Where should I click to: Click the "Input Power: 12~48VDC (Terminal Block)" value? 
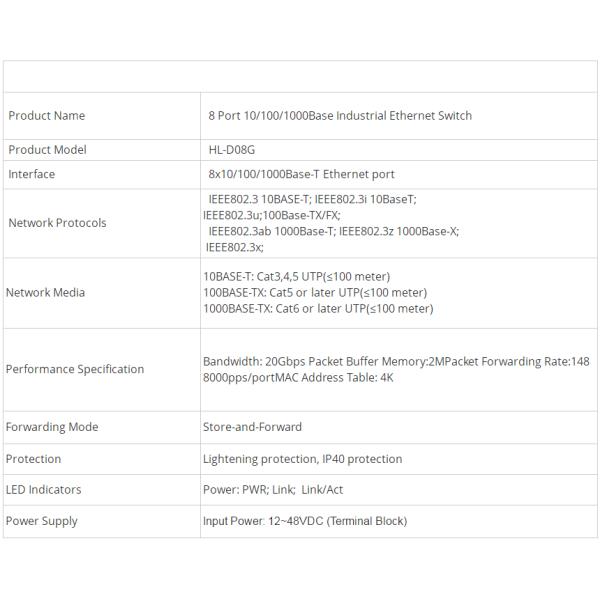pos(305,521)
